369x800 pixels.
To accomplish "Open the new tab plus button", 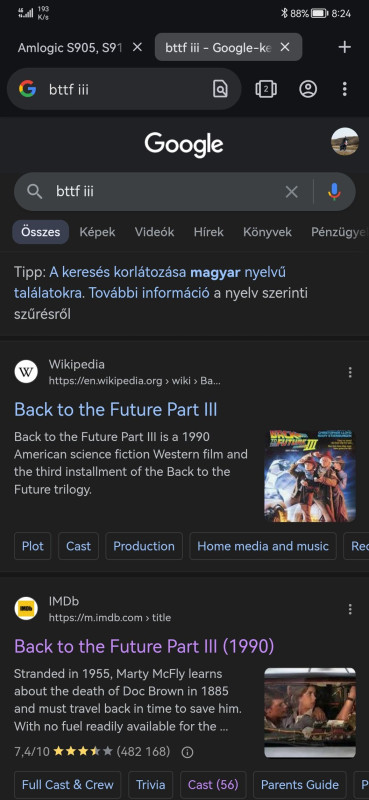I will point(345,47).
